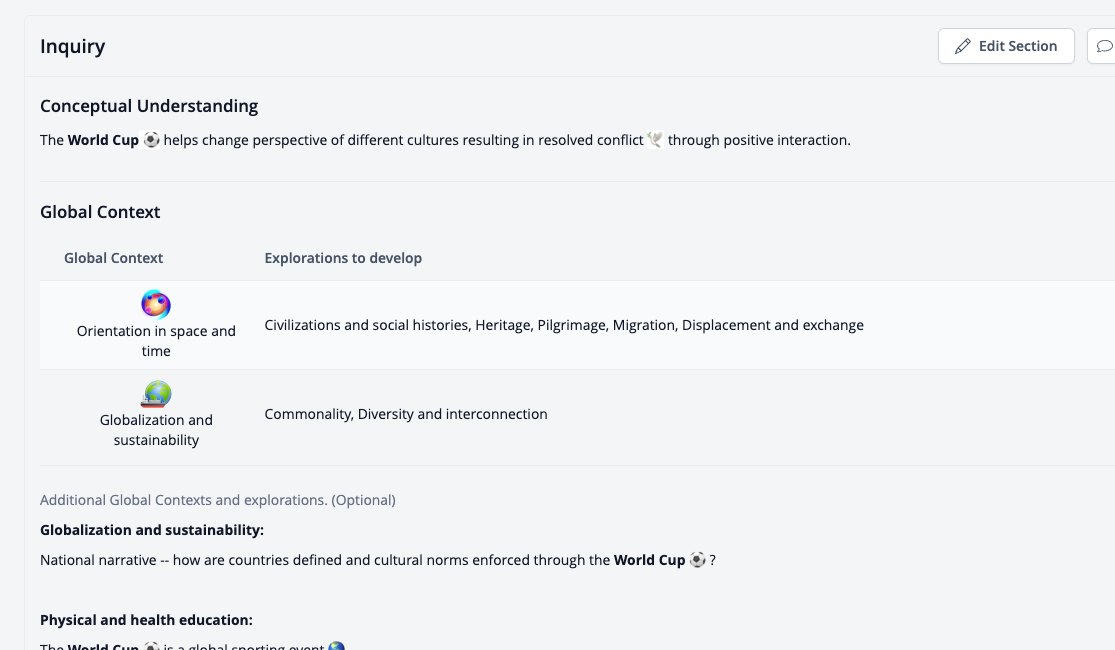Click the Orientation in space and time icon
This screenshot has height=650, width=1115.
tap(156, 304)
